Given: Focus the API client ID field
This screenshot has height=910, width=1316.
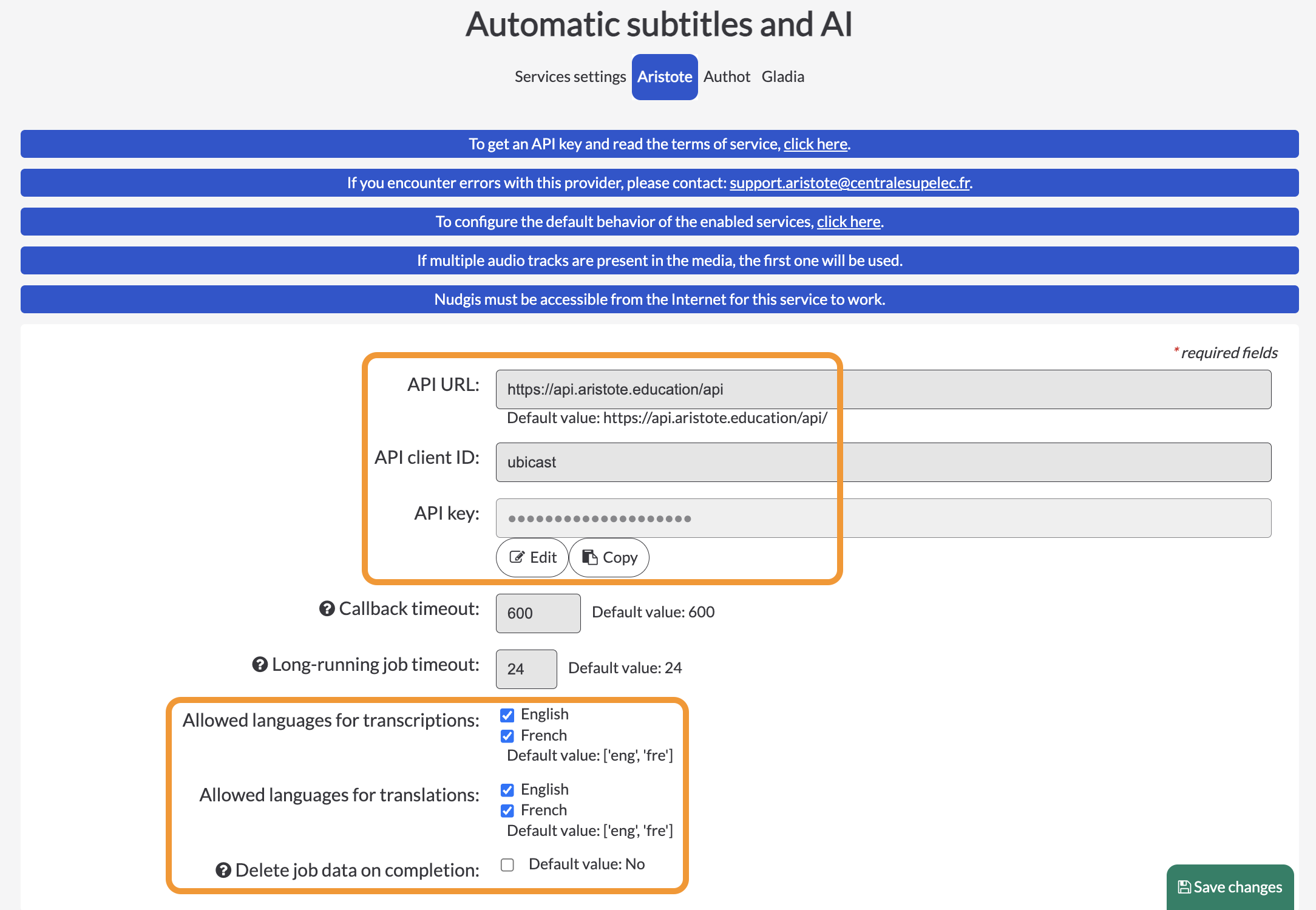Looking at the screenshot, I should [883, 462].
